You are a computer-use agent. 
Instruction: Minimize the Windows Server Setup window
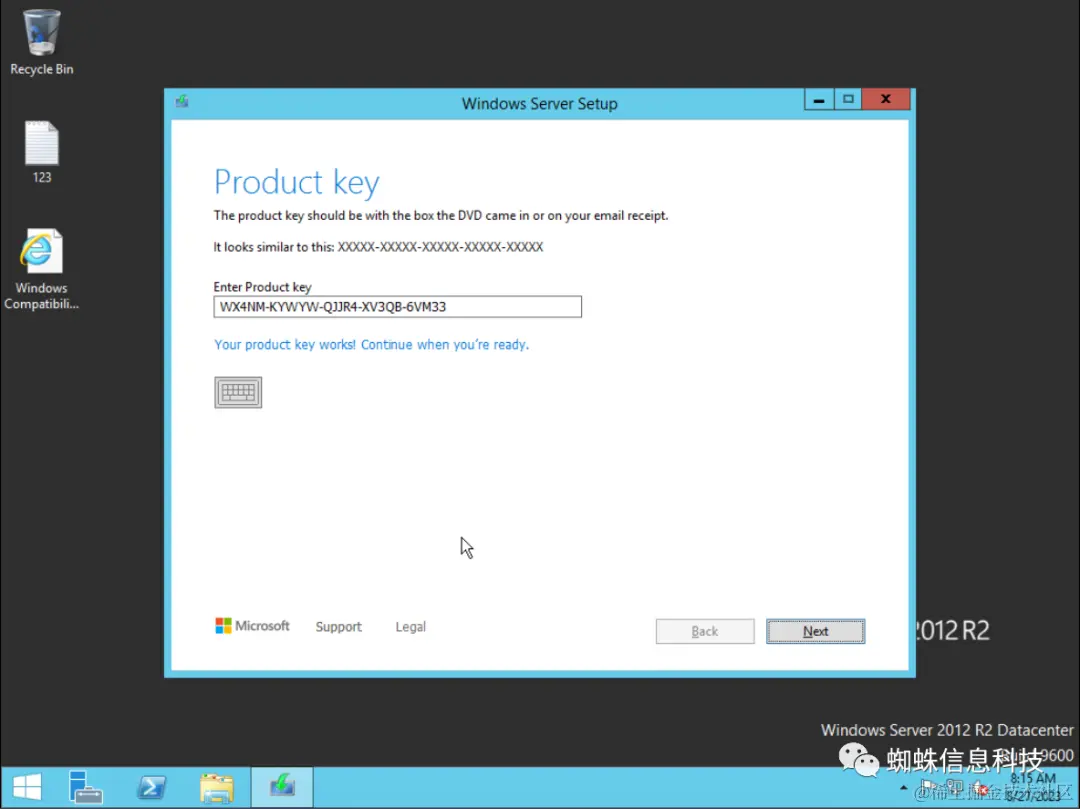[819, 100]
